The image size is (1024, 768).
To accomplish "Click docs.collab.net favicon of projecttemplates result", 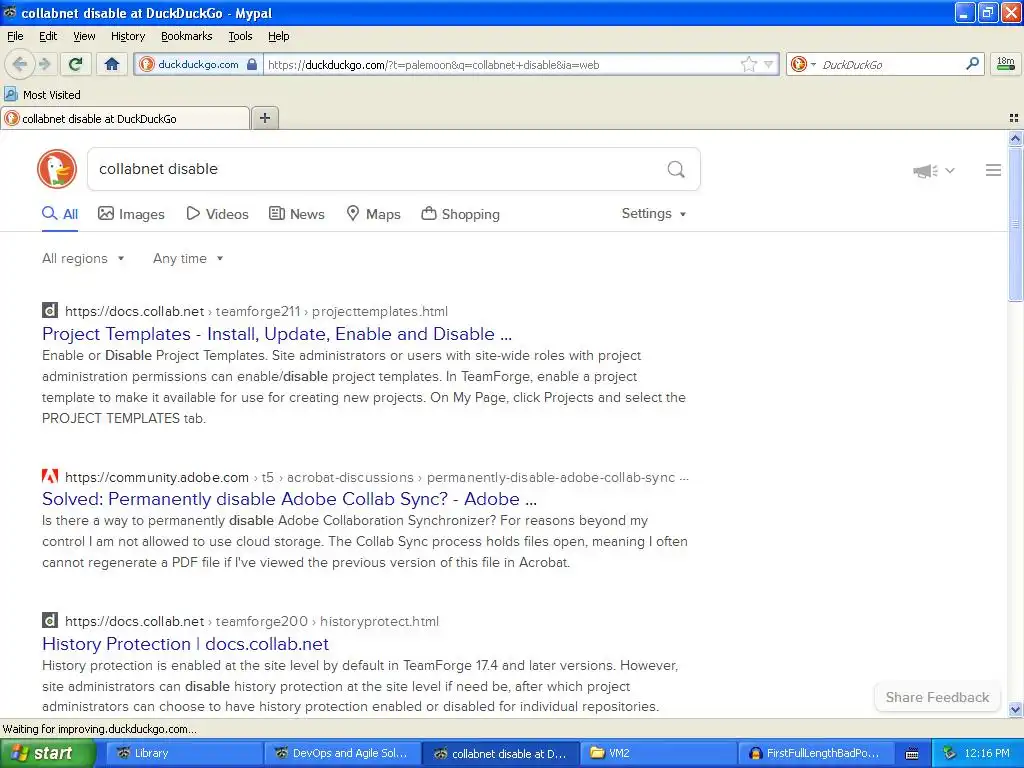I will 50,310.
